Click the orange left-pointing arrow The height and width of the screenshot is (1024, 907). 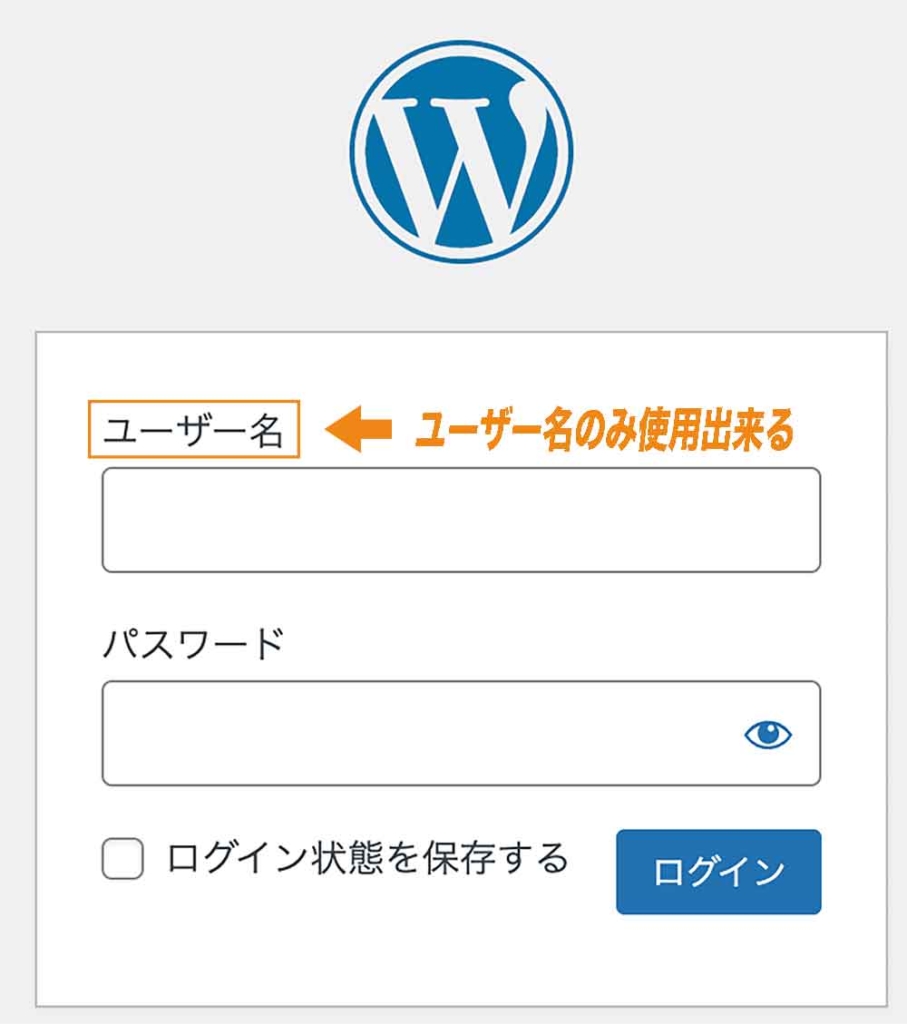(358, 429)
